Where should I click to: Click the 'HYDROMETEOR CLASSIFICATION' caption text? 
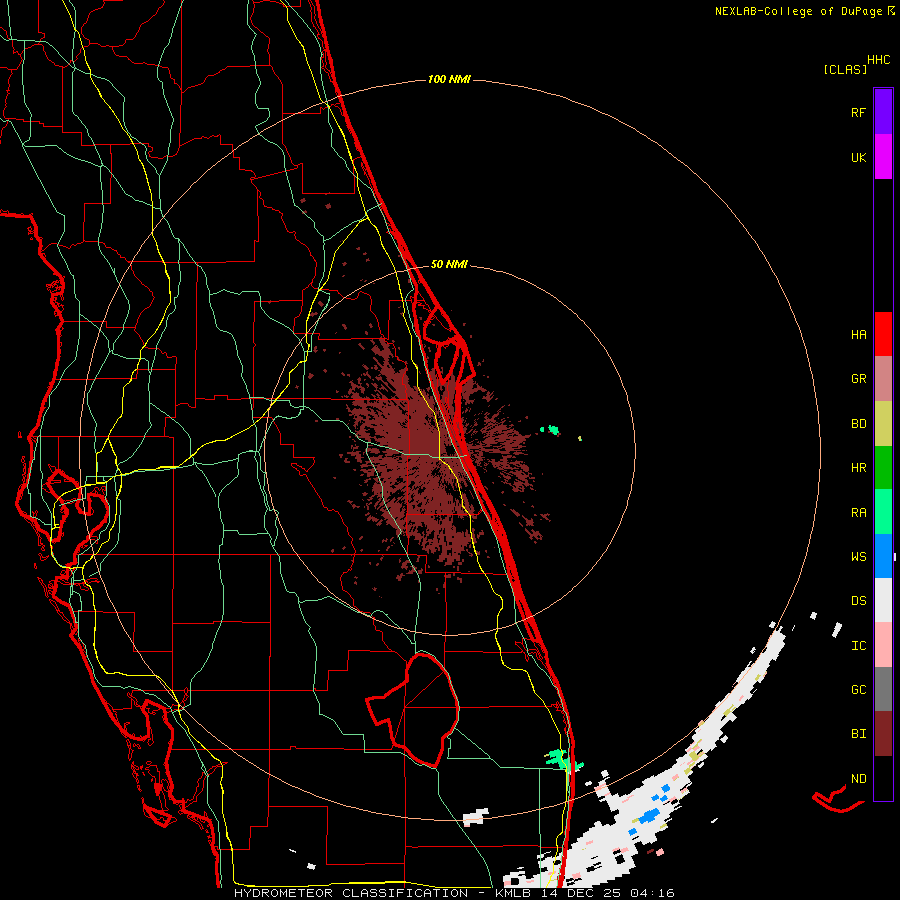tap(351, 893)
